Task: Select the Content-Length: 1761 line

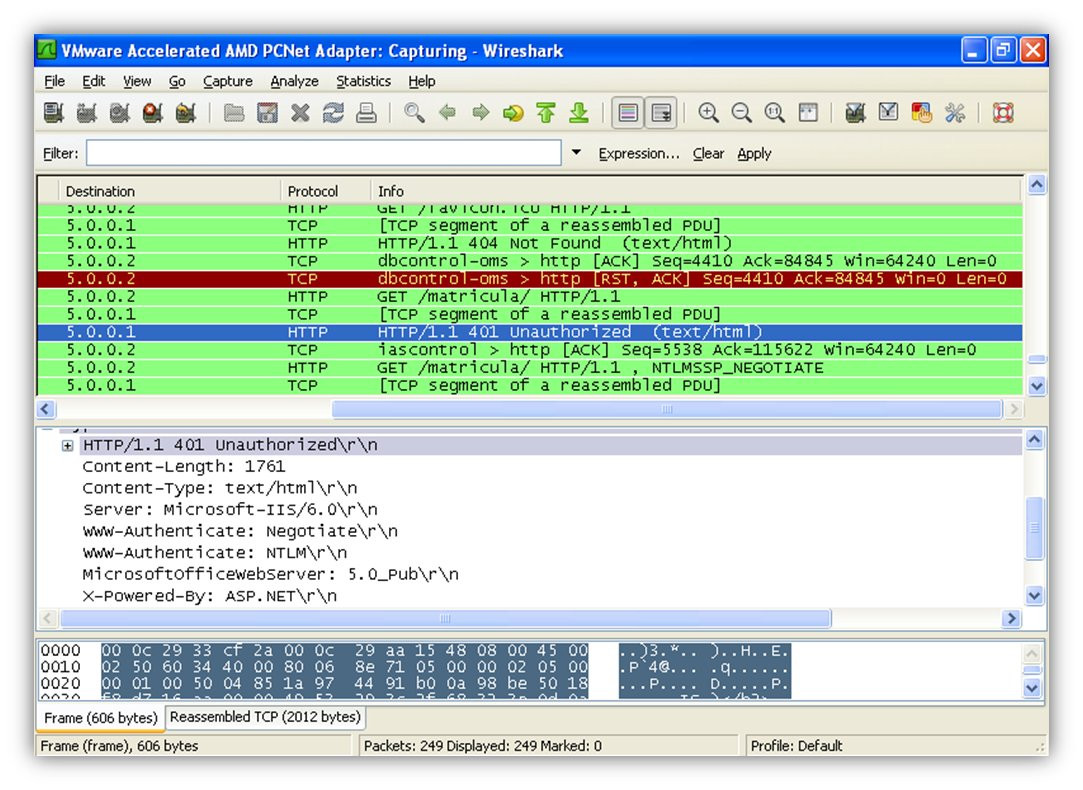Action: click(184, 467)
